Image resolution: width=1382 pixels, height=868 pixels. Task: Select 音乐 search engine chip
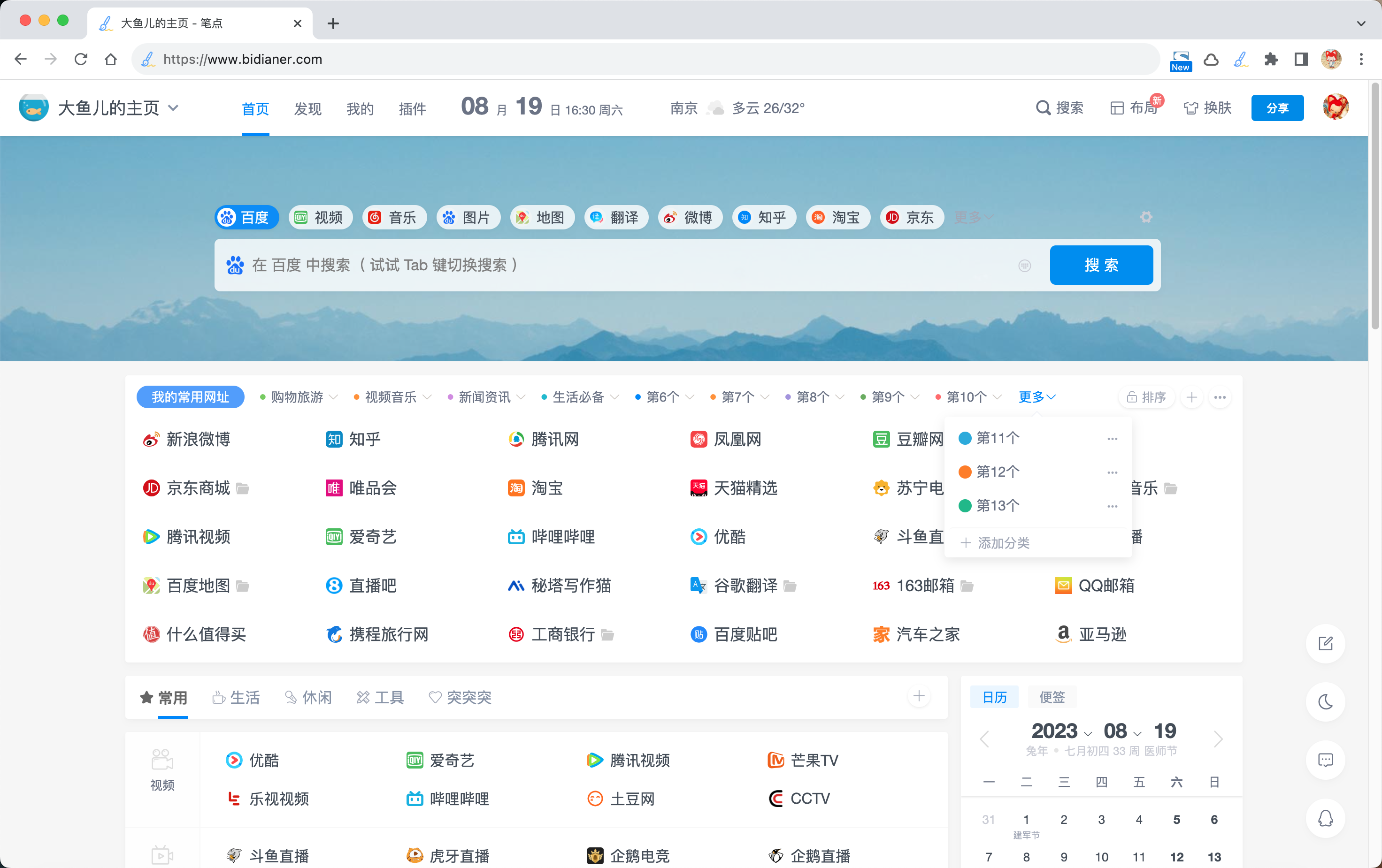pos(394,217)
